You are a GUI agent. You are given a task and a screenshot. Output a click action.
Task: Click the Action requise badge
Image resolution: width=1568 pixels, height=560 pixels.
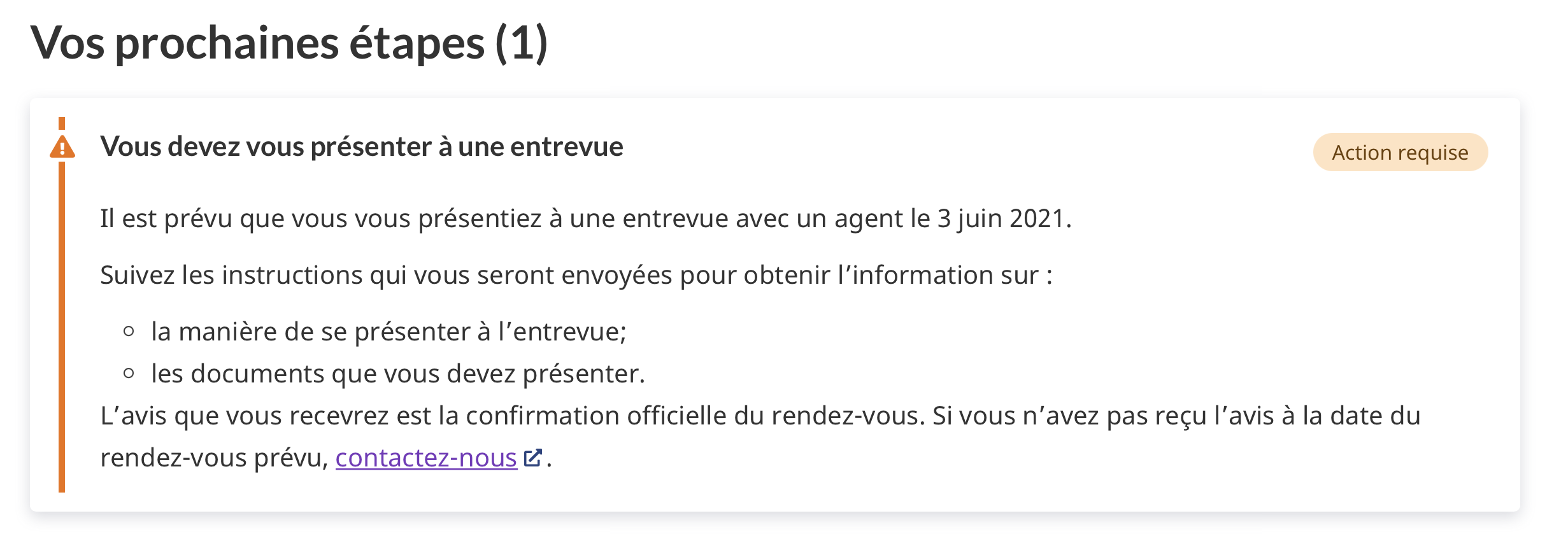(x=1400, y=153)
